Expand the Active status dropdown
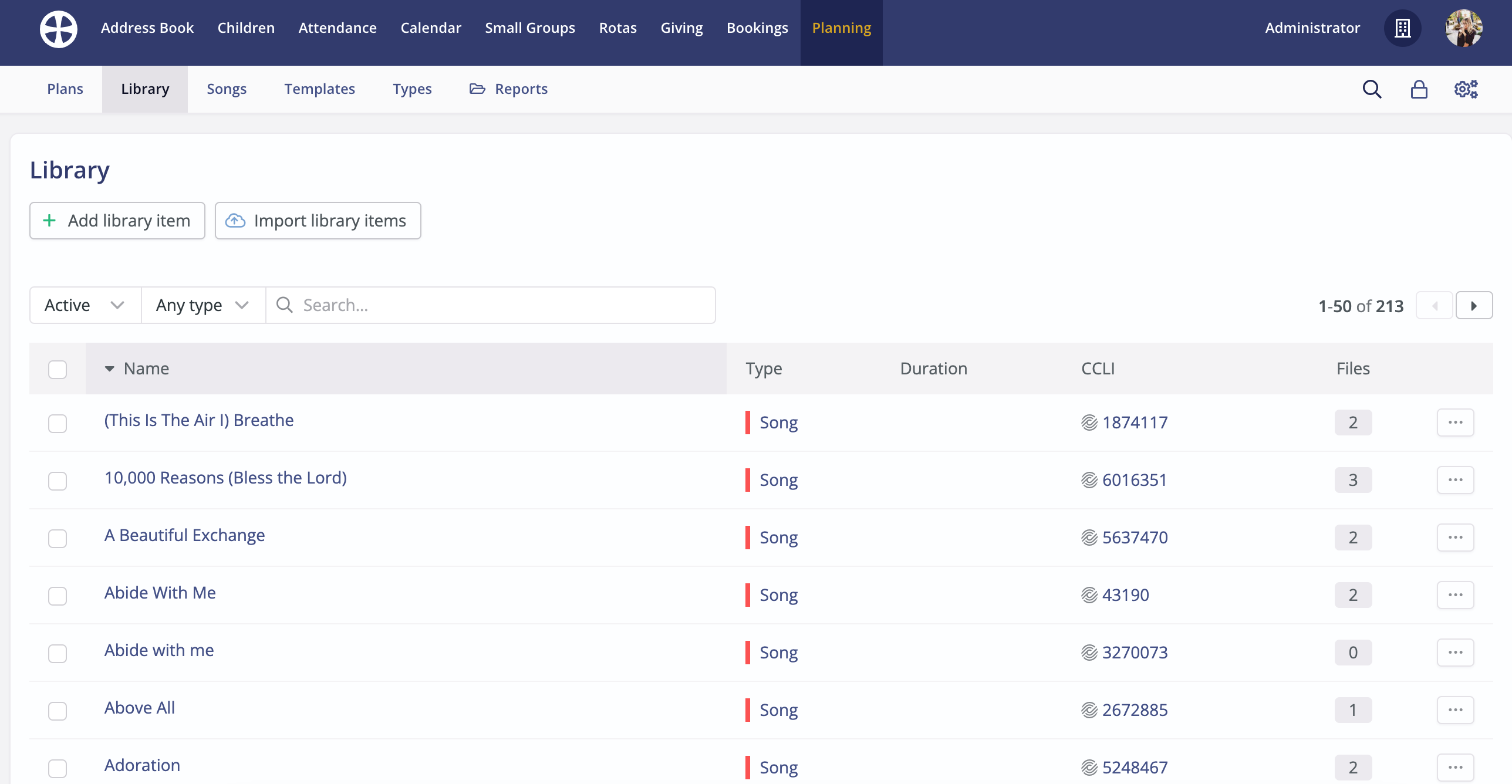The width and height of the screenshot is (1512, 784). (85, 305)
